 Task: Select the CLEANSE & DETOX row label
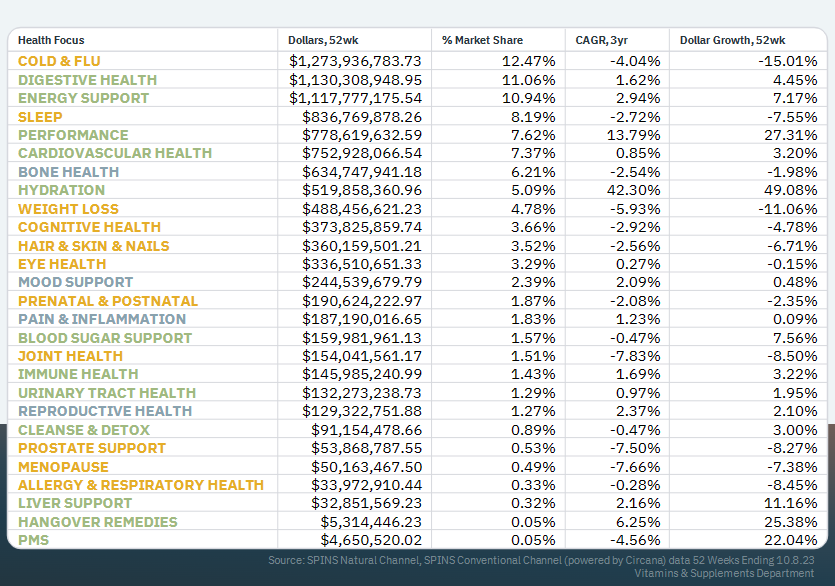coord(84,430)
